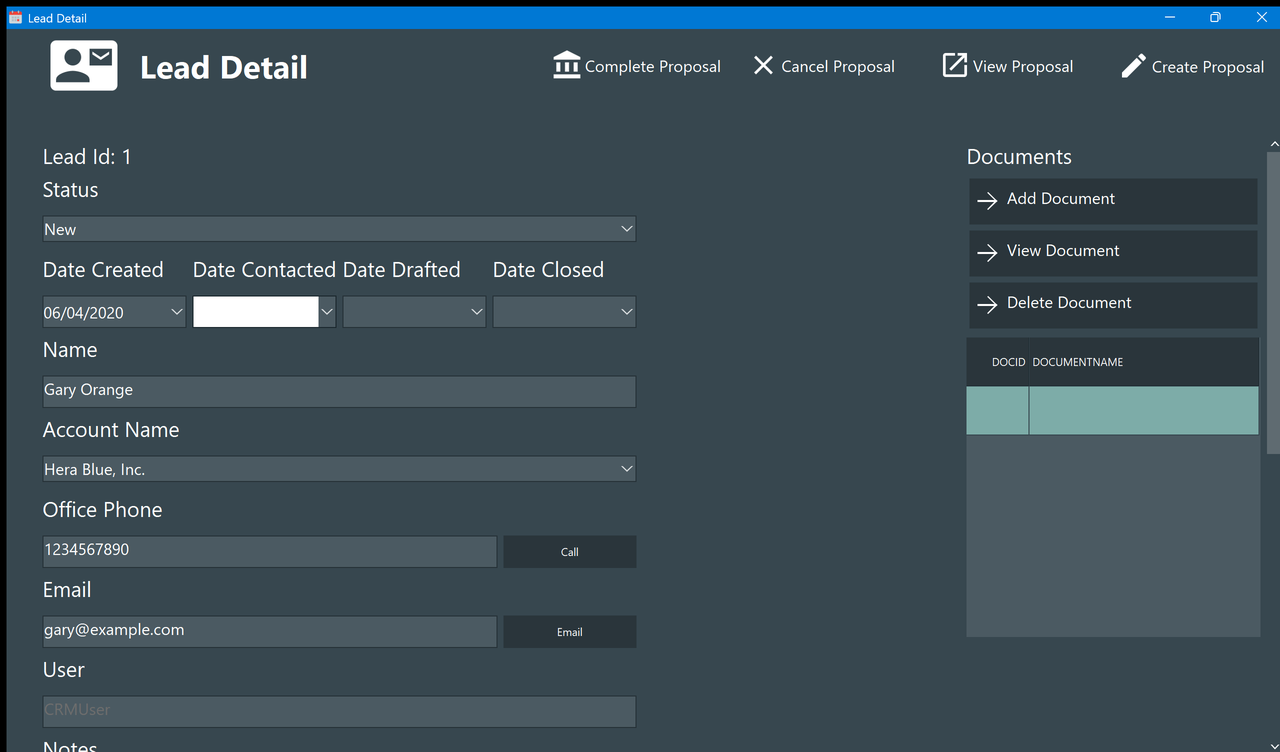The width and height of the screenshot is (1280, 752).
Task: Click the View Document button text
Action: [1063, 250]
